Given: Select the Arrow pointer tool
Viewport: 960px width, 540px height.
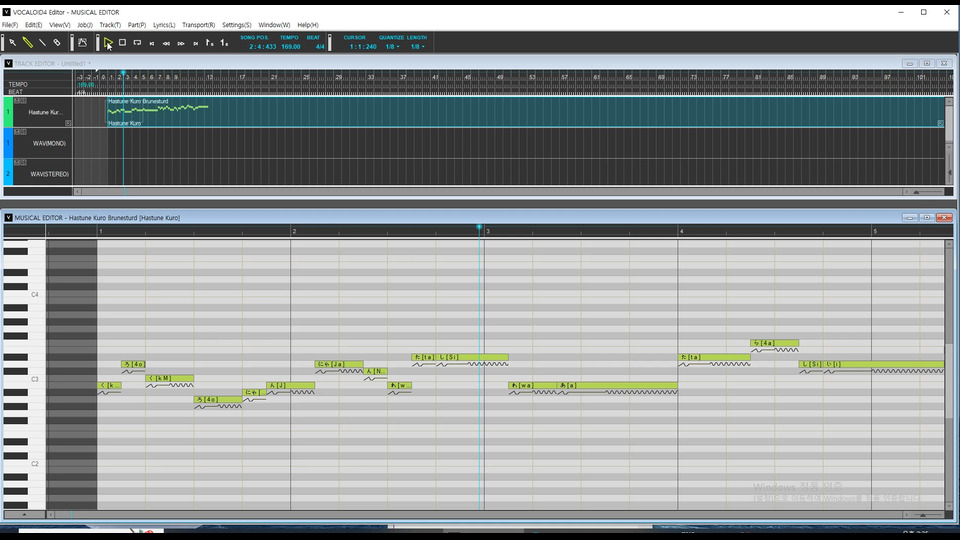Looking at the screenshot, I should [12, 43].
